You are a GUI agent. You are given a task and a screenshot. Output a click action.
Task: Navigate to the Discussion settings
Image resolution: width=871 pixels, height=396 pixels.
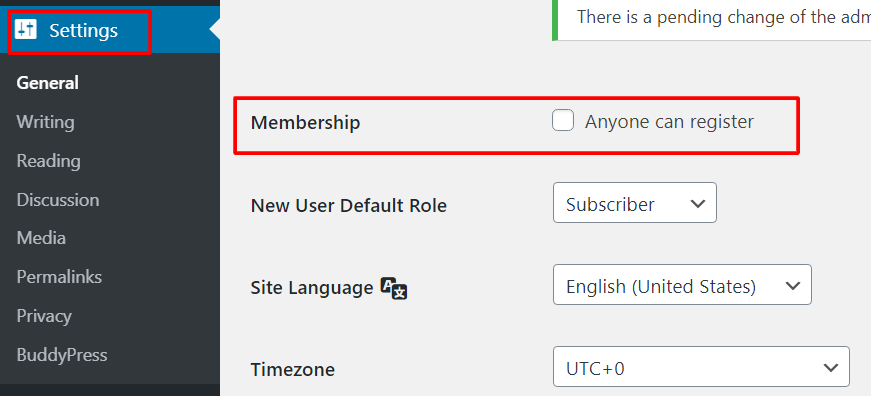(x=58, y=199)
